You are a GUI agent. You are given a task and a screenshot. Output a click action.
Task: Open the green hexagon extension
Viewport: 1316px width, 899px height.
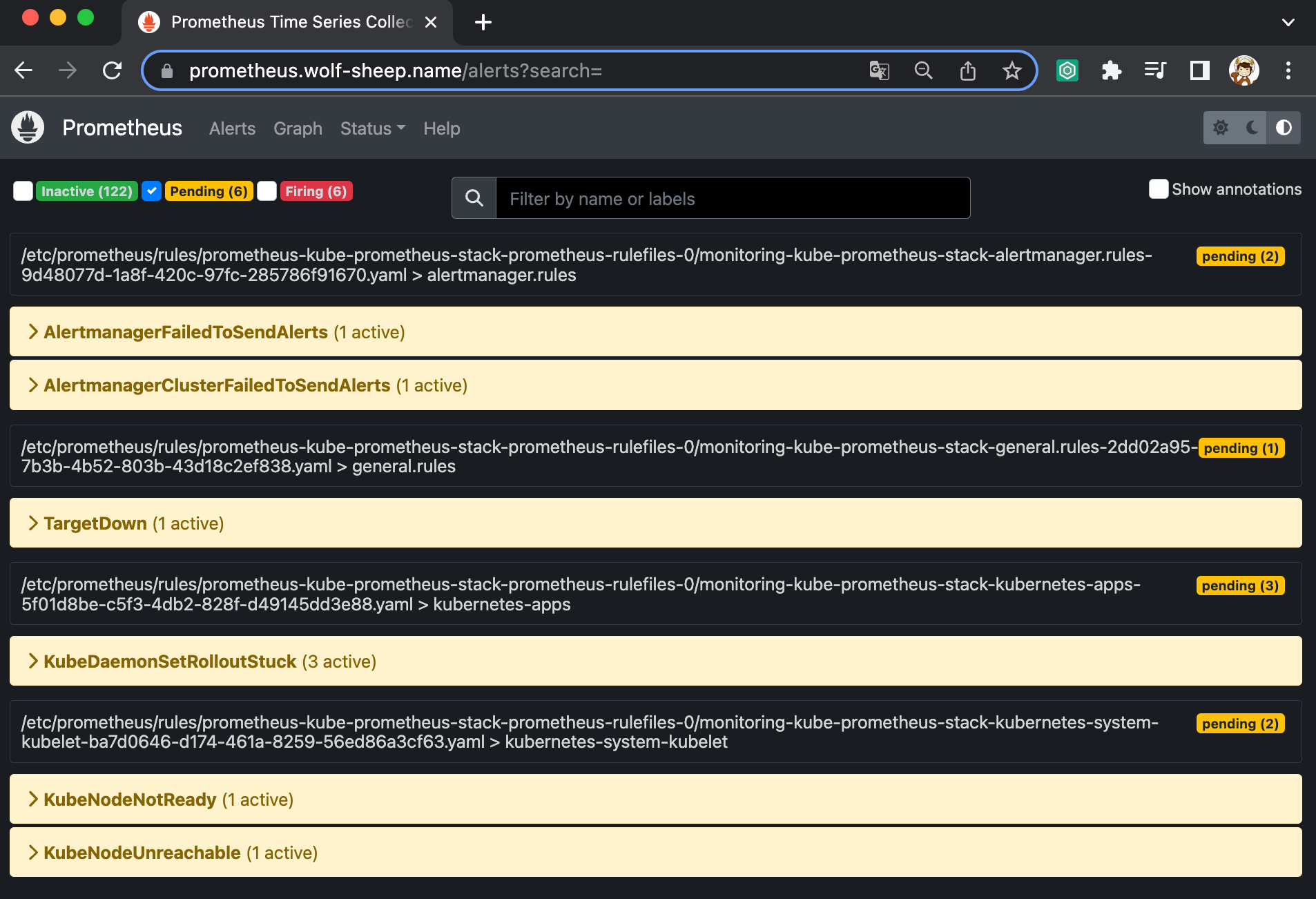[1067, 70]
